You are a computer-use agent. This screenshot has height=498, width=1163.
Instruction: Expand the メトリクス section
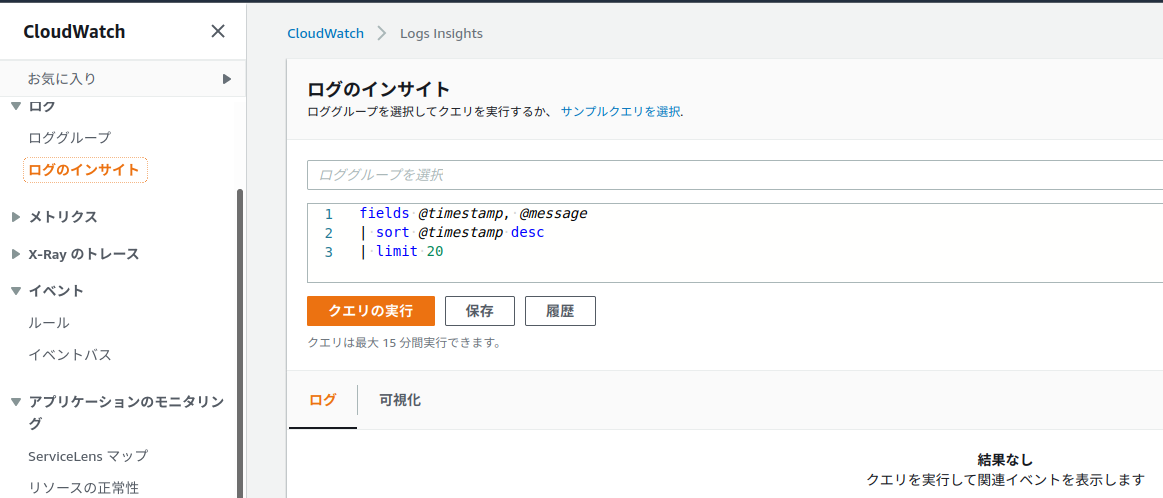tap(16, 217)
